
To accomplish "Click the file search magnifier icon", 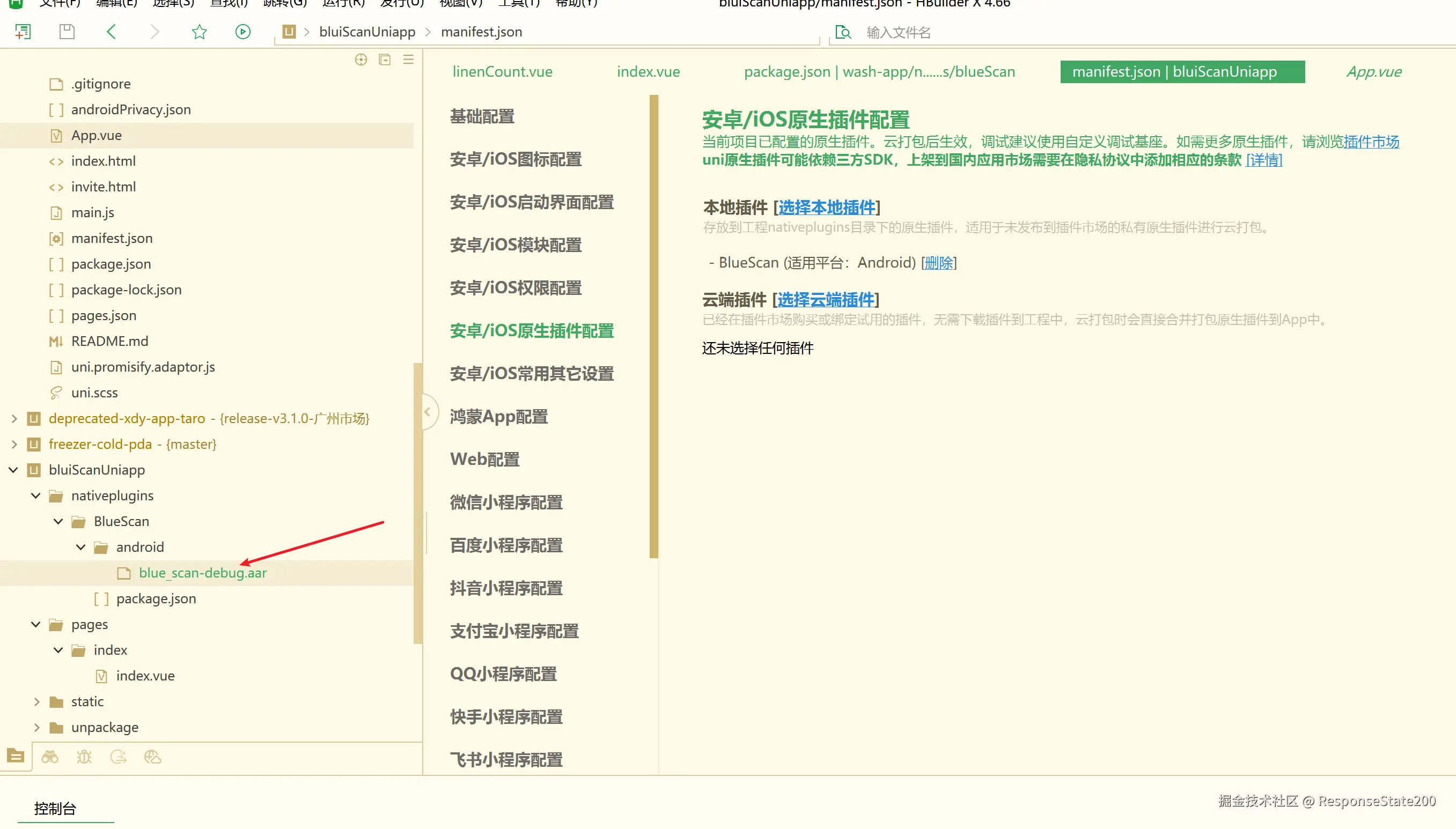I will [x=842, y=33].
